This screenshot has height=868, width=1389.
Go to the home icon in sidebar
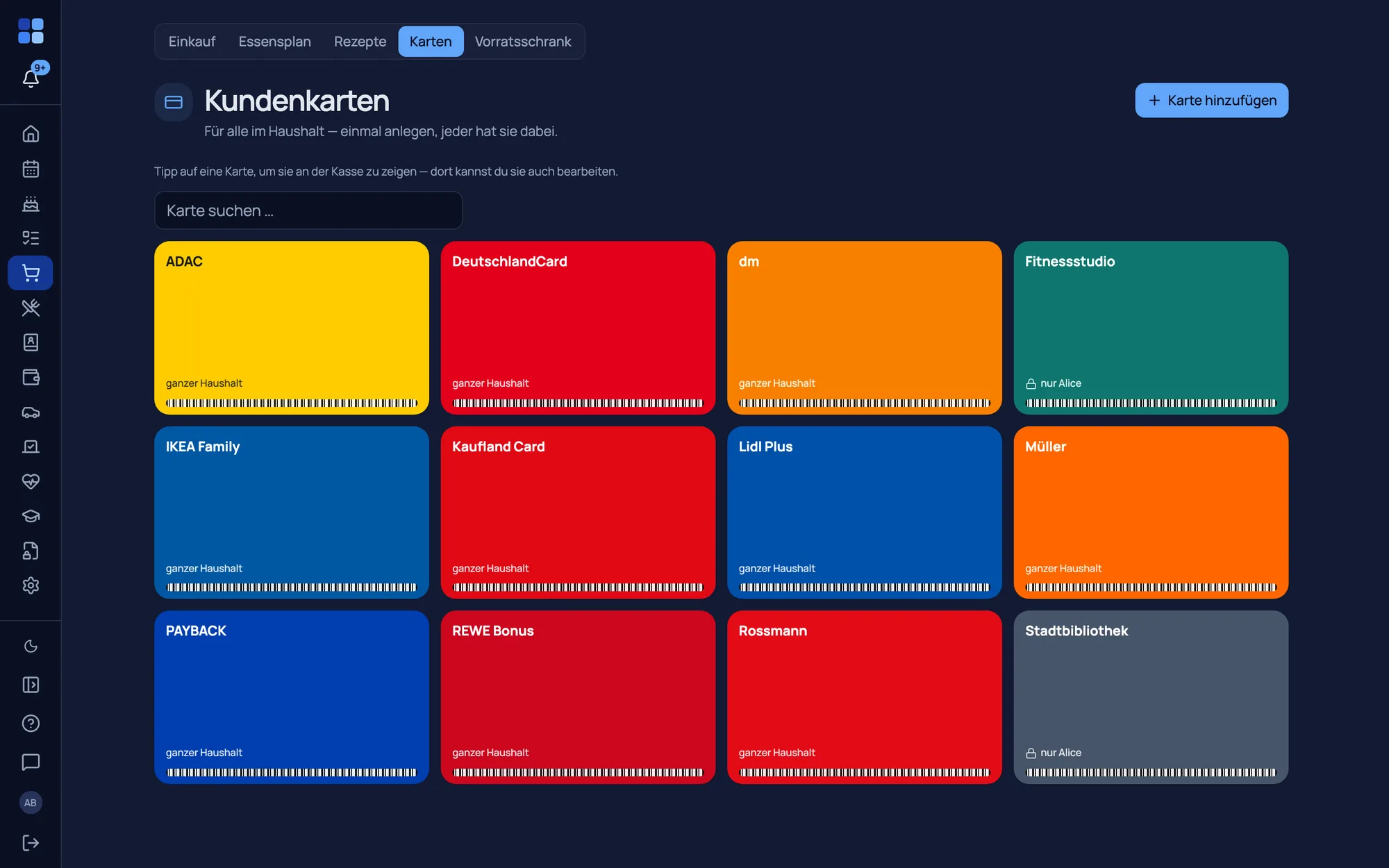coord(31,134)
